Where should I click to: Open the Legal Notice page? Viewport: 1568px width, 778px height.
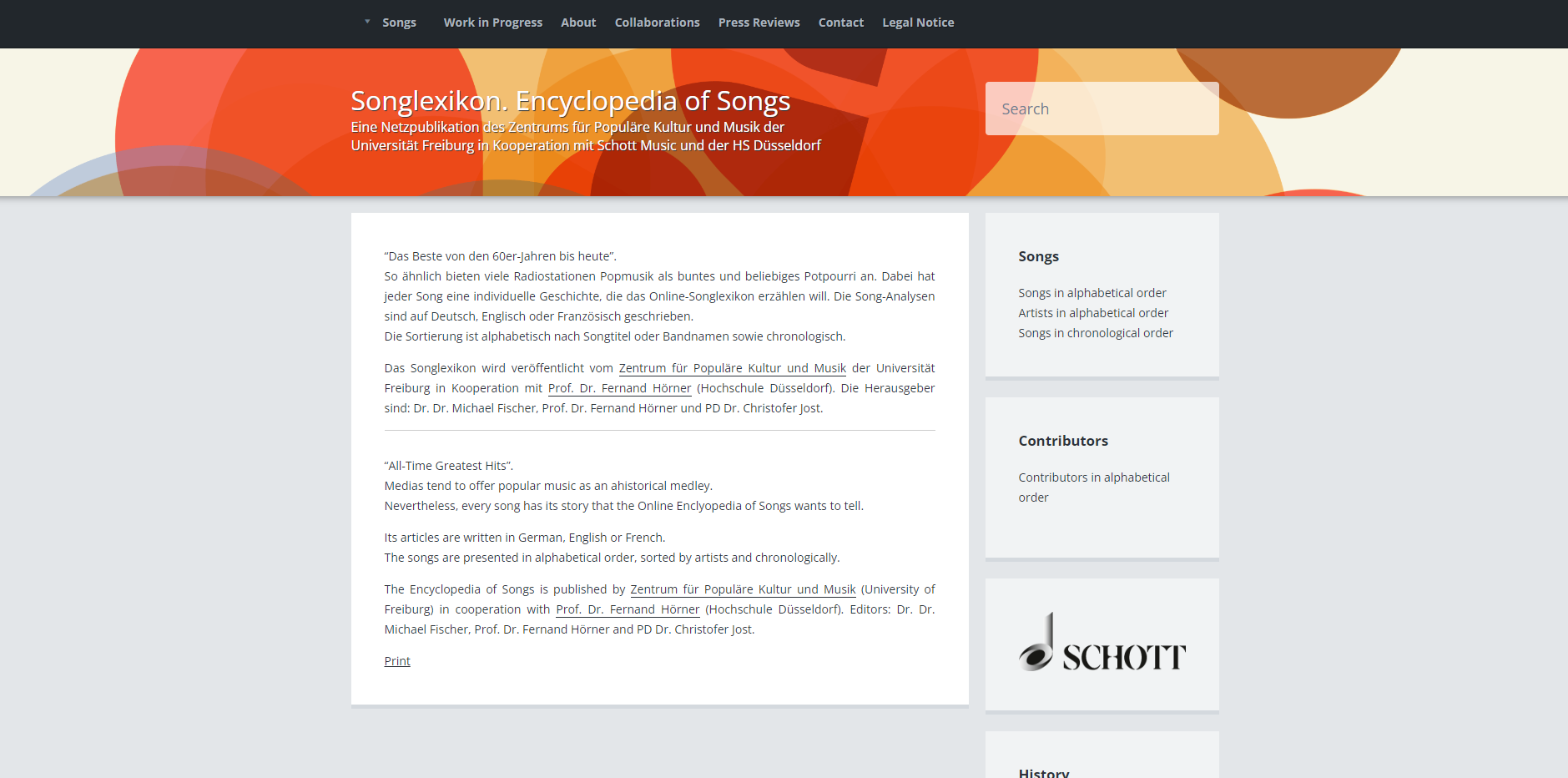(918, 23)
